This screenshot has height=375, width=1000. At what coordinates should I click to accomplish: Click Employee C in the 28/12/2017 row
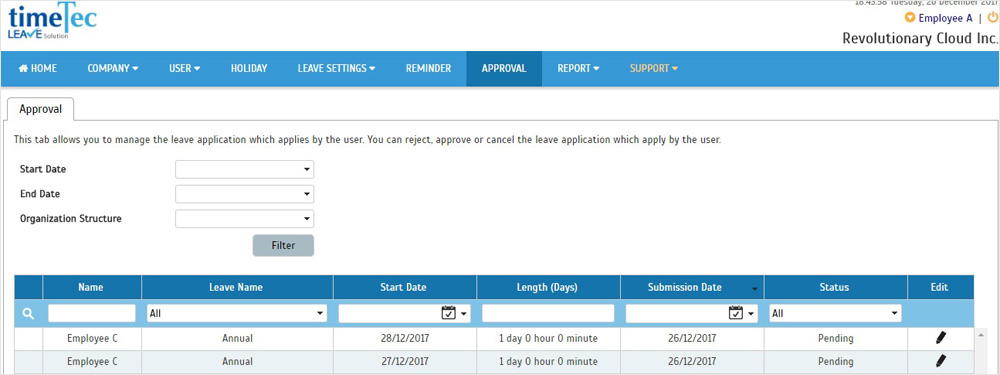tap(92, 338)
